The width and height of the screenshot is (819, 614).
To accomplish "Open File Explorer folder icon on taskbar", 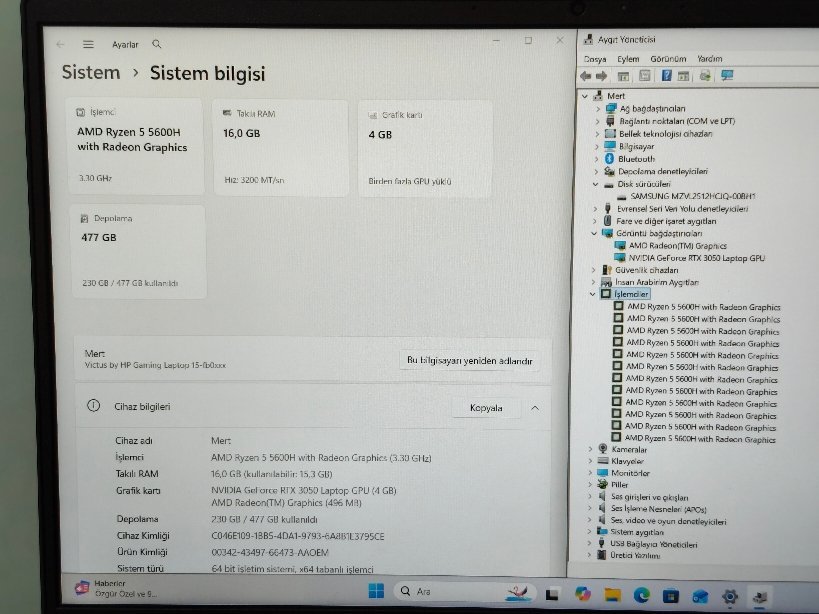I will click(612, 594).
